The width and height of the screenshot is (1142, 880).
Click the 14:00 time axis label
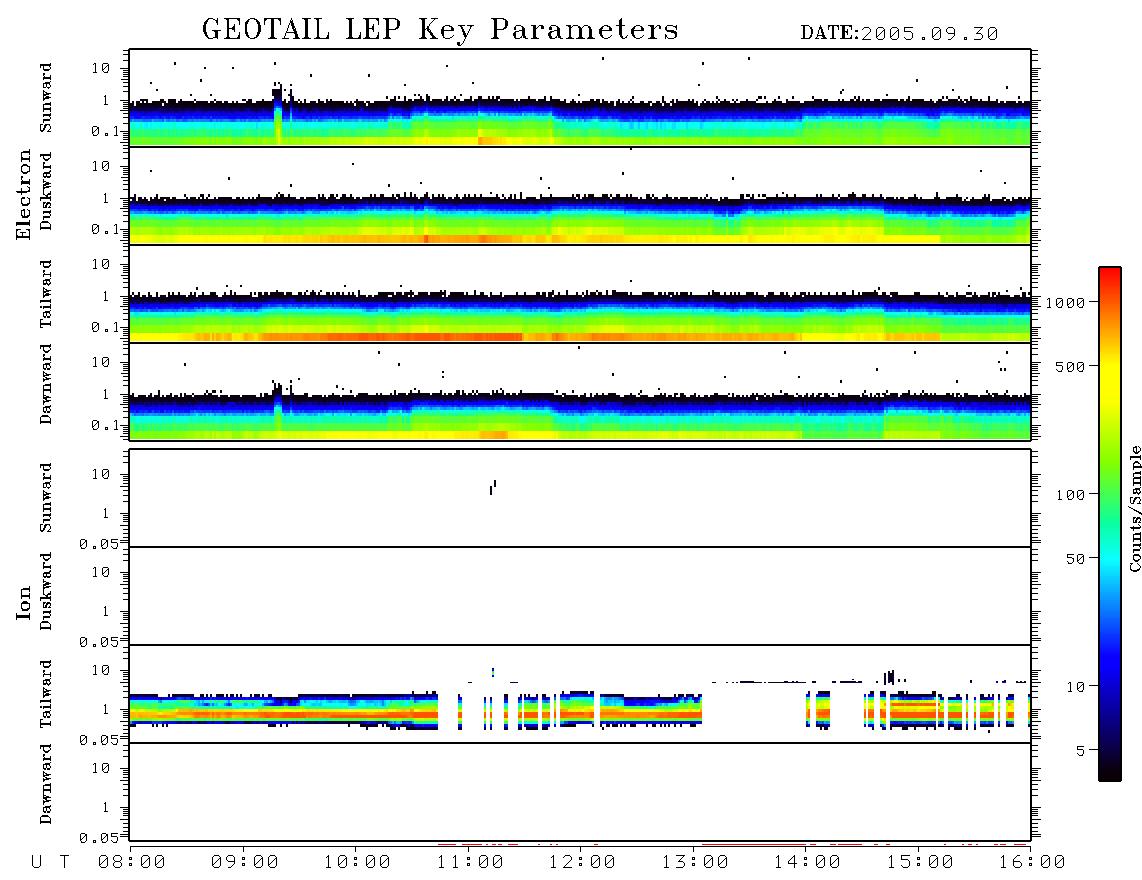[807, 862]
